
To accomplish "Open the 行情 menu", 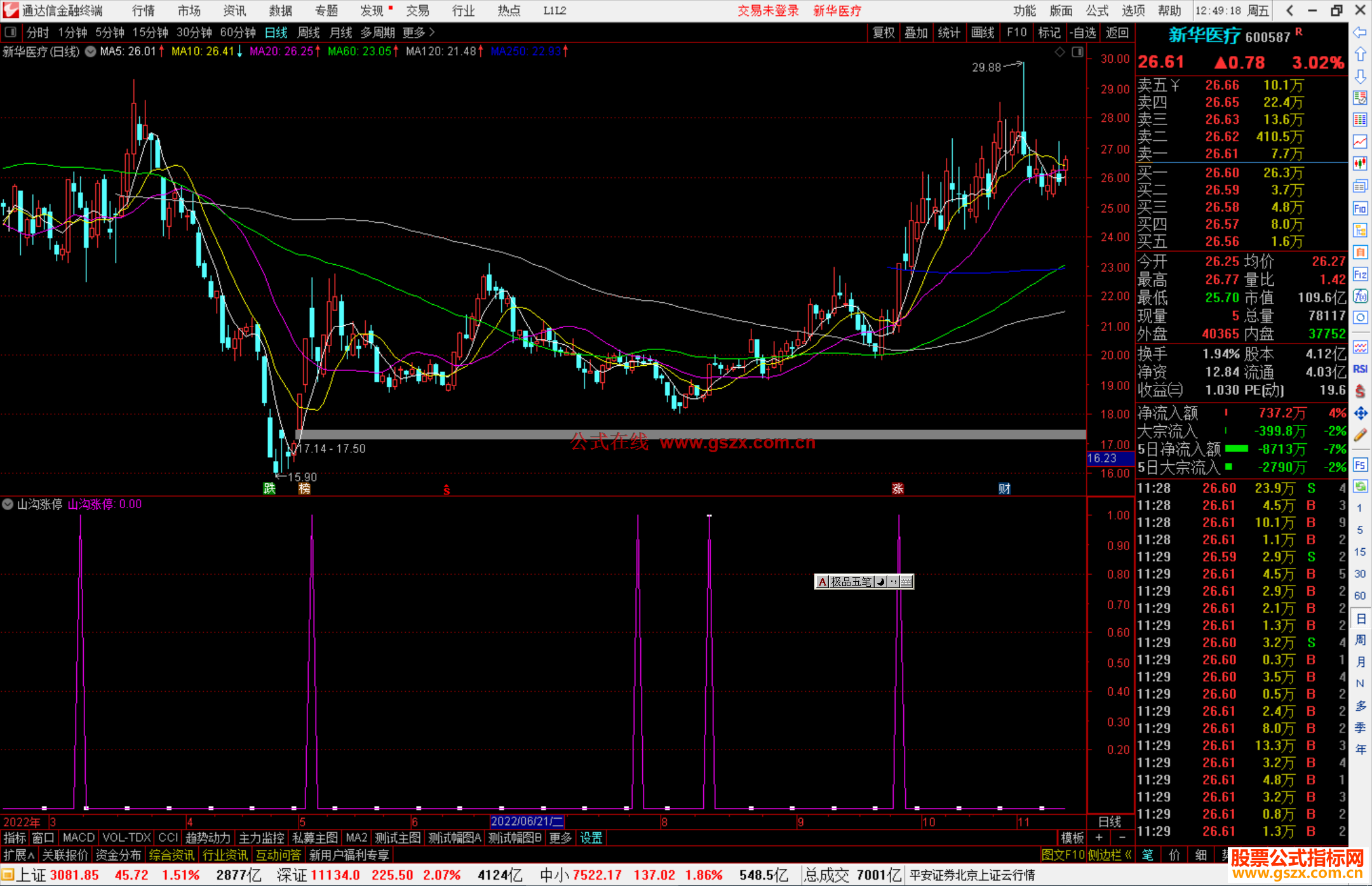I will (x=144, y=10).
